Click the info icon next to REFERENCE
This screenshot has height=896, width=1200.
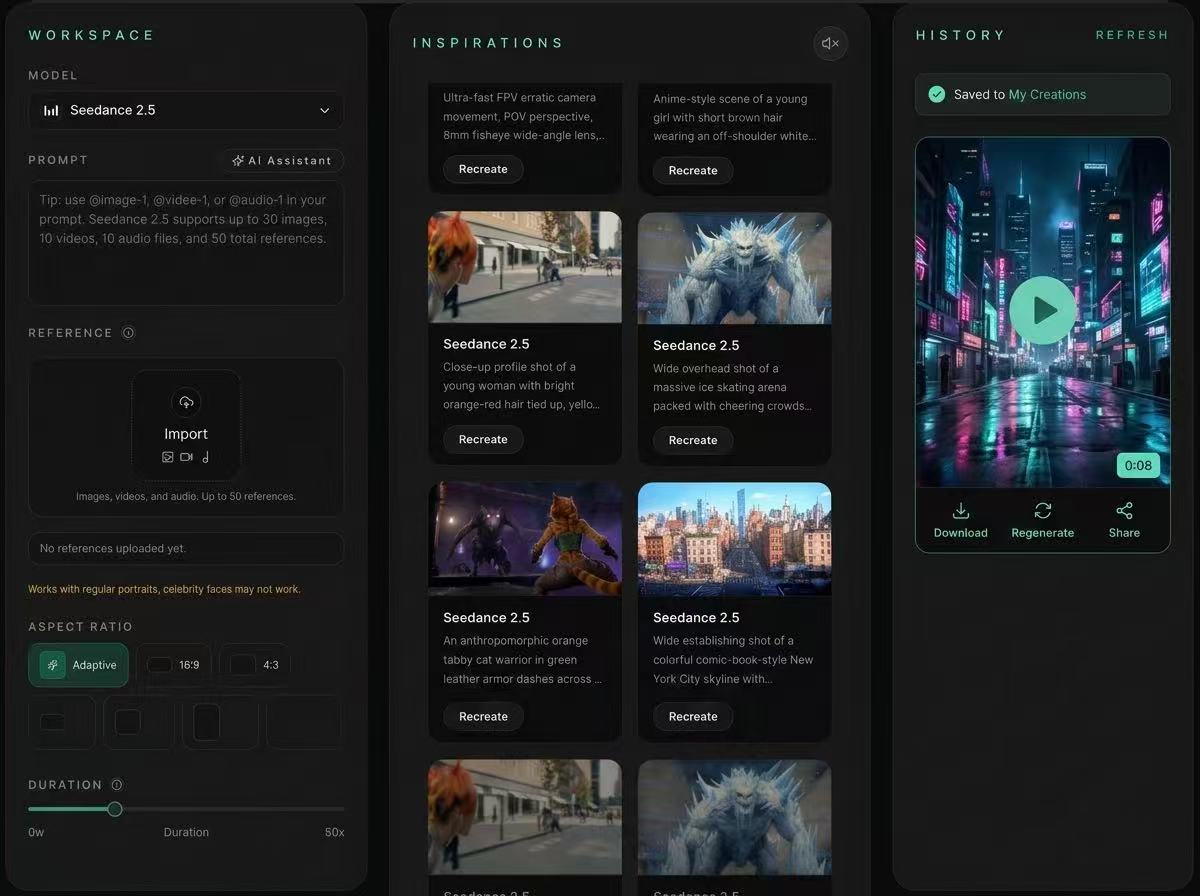128,333
